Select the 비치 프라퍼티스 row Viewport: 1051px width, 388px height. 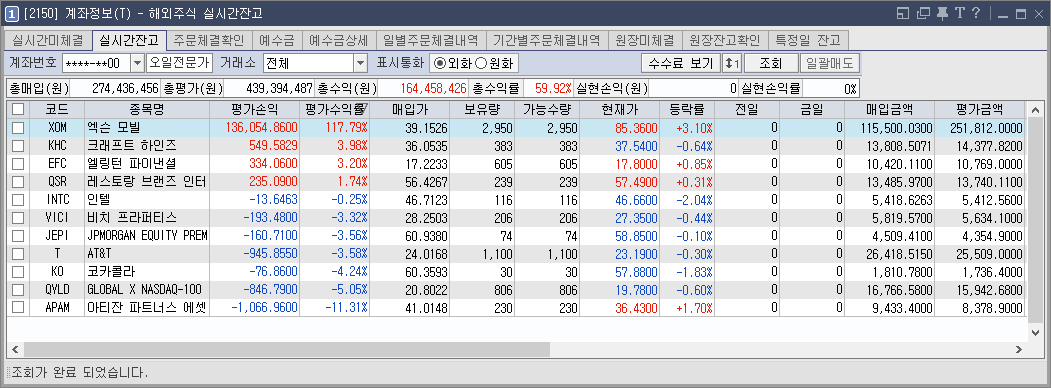[516, 217]
